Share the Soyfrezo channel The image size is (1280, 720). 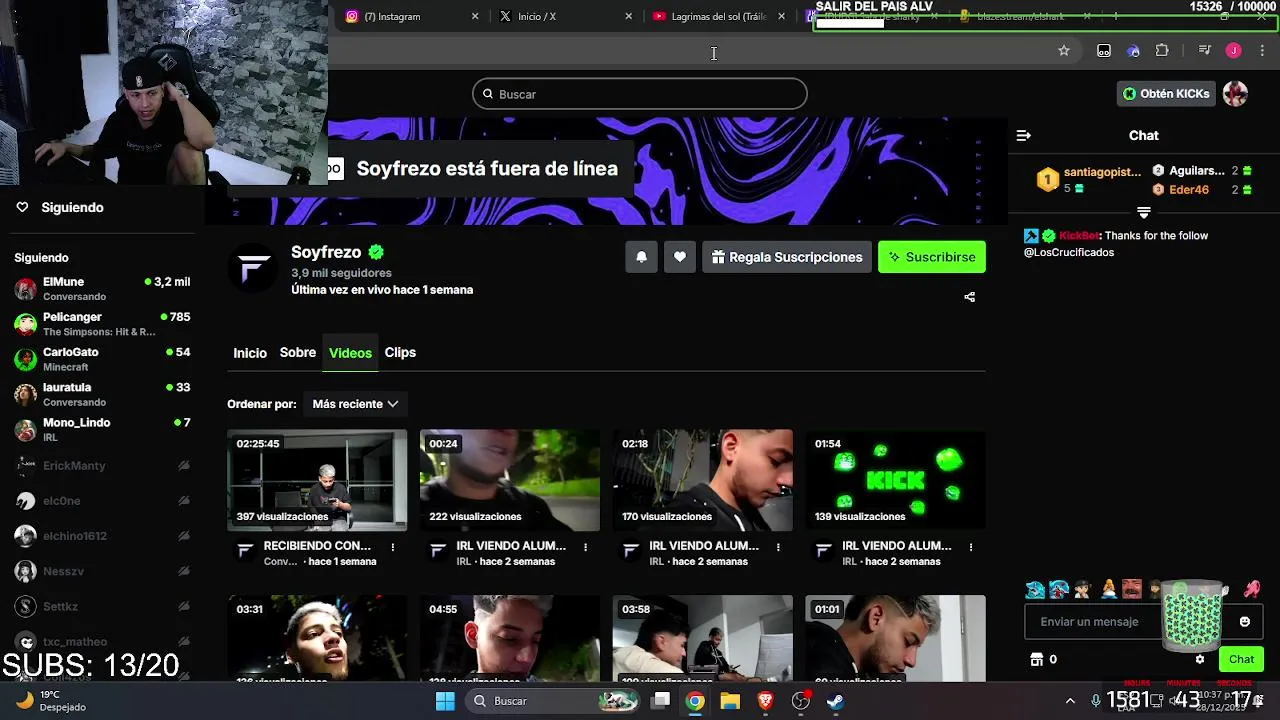pyautogui.click(x=969, y=297)
